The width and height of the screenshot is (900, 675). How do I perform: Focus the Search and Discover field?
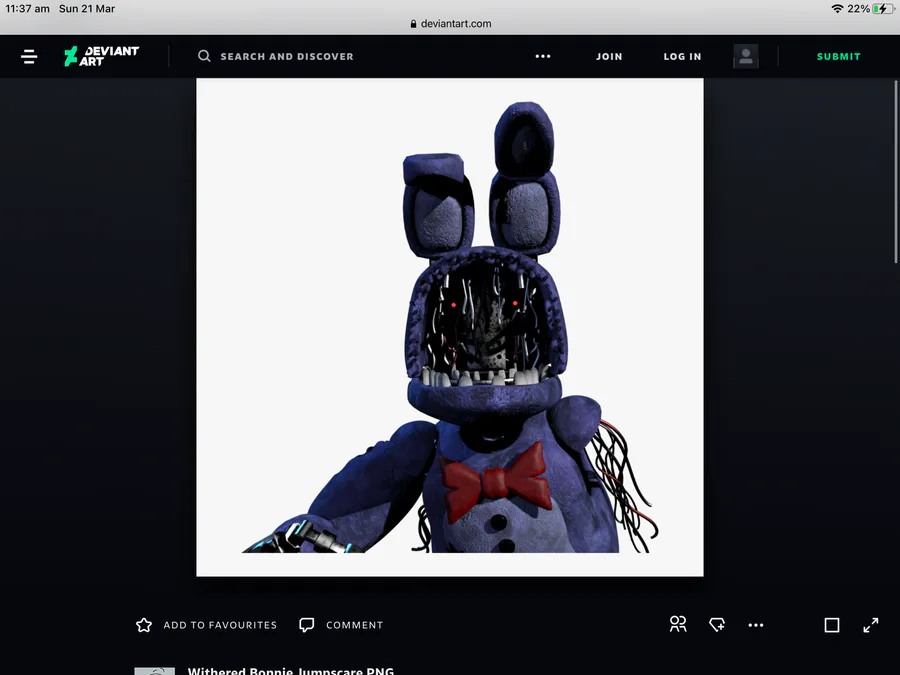coord(287,56)
